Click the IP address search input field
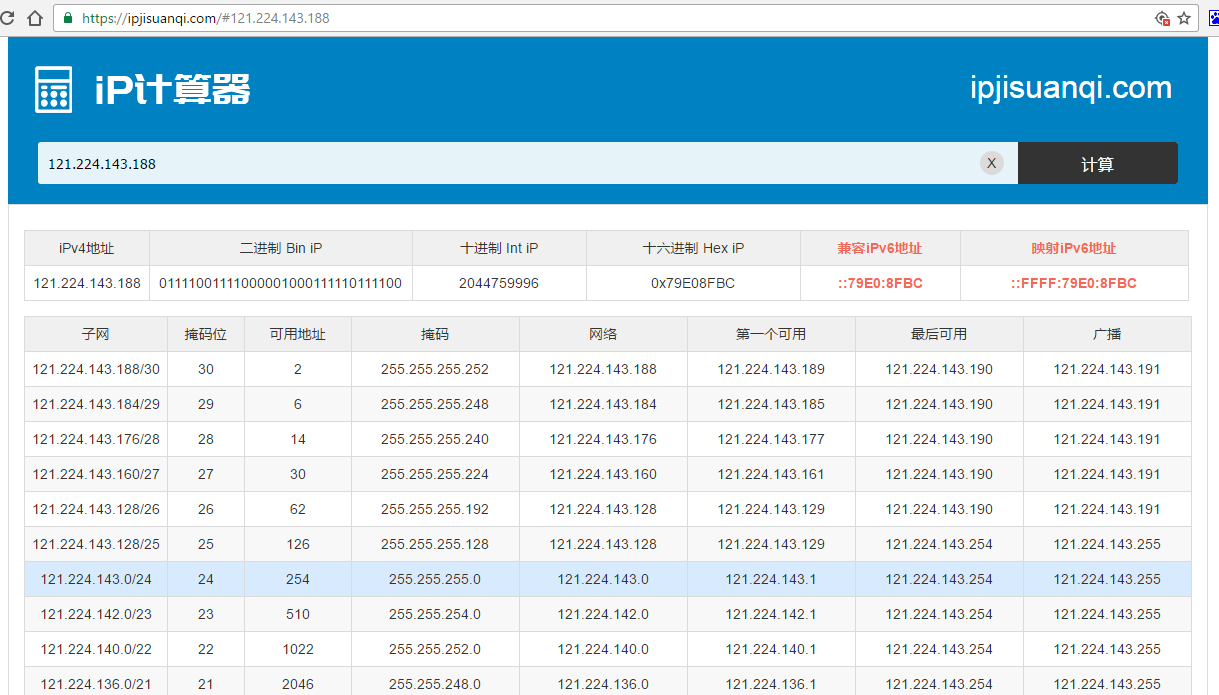Image resolution: width=1219 pixels, height=695 pixels. pos(400,162)
